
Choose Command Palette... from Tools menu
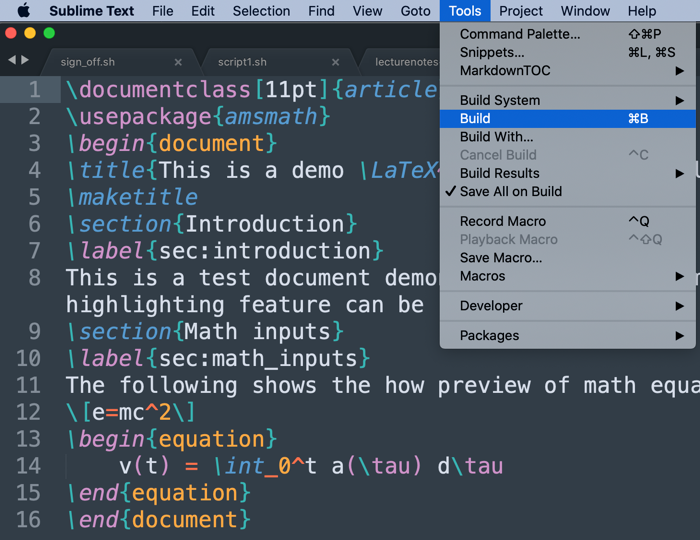click(567, 34)
